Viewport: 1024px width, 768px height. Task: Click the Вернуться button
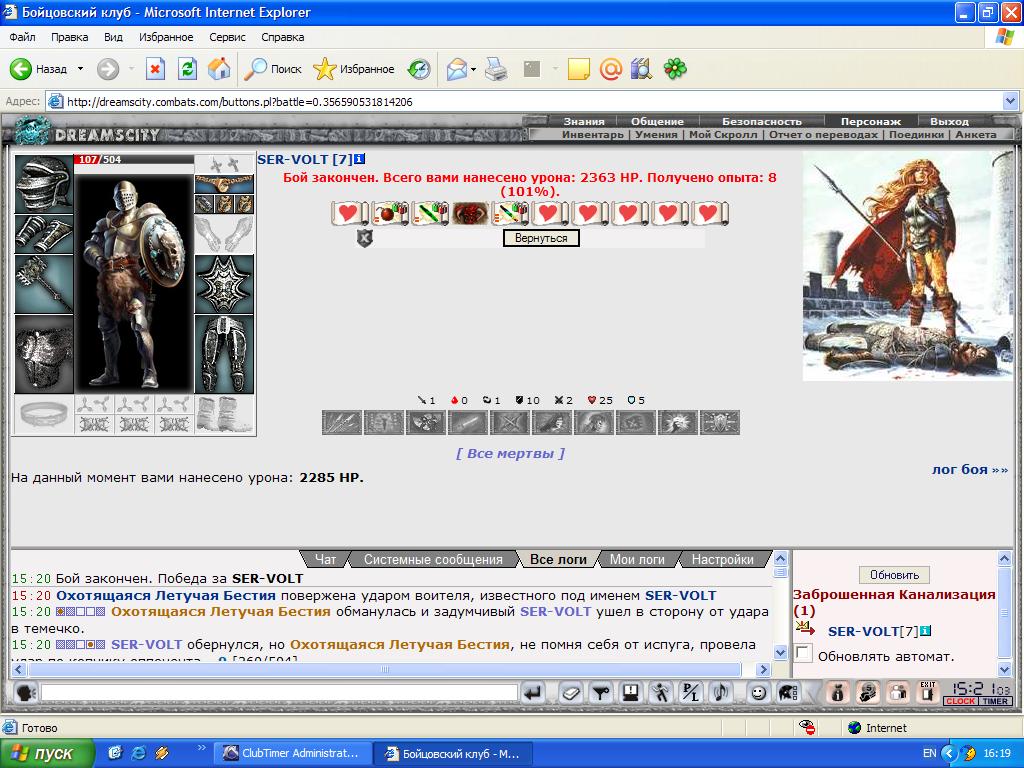541,238
